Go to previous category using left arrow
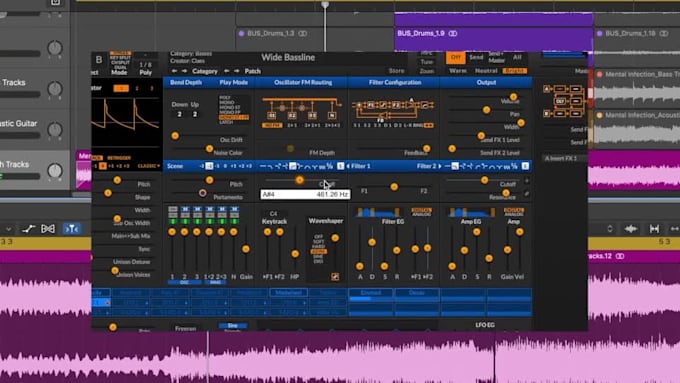680x383 pixels. (174, 71)
